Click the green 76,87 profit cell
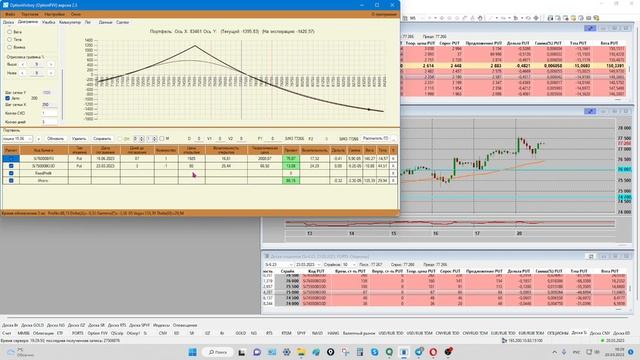This screenshot has height=360, width=640. coord(291,158)
